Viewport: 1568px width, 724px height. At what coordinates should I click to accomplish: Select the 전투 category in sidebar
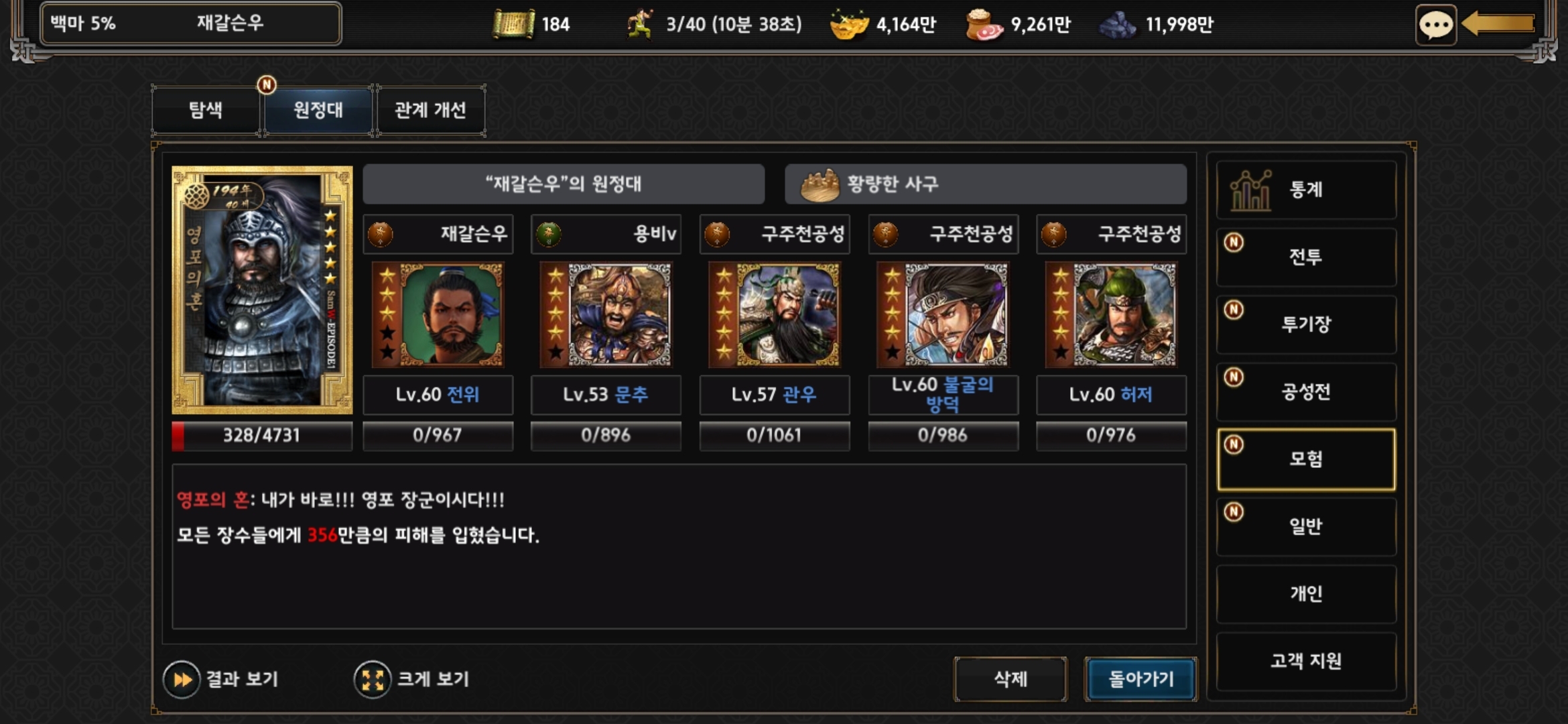point(1306,257)
